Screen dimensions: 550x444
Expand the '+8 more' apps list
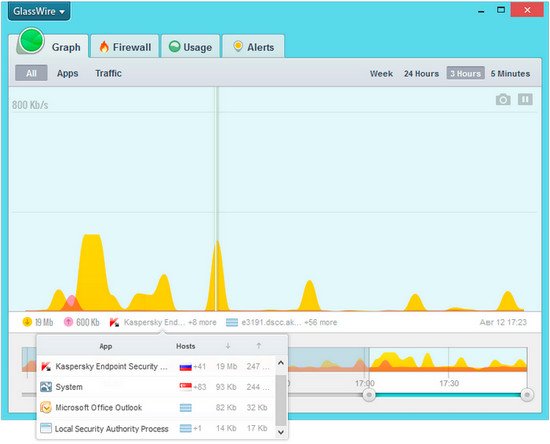point(202,322)
